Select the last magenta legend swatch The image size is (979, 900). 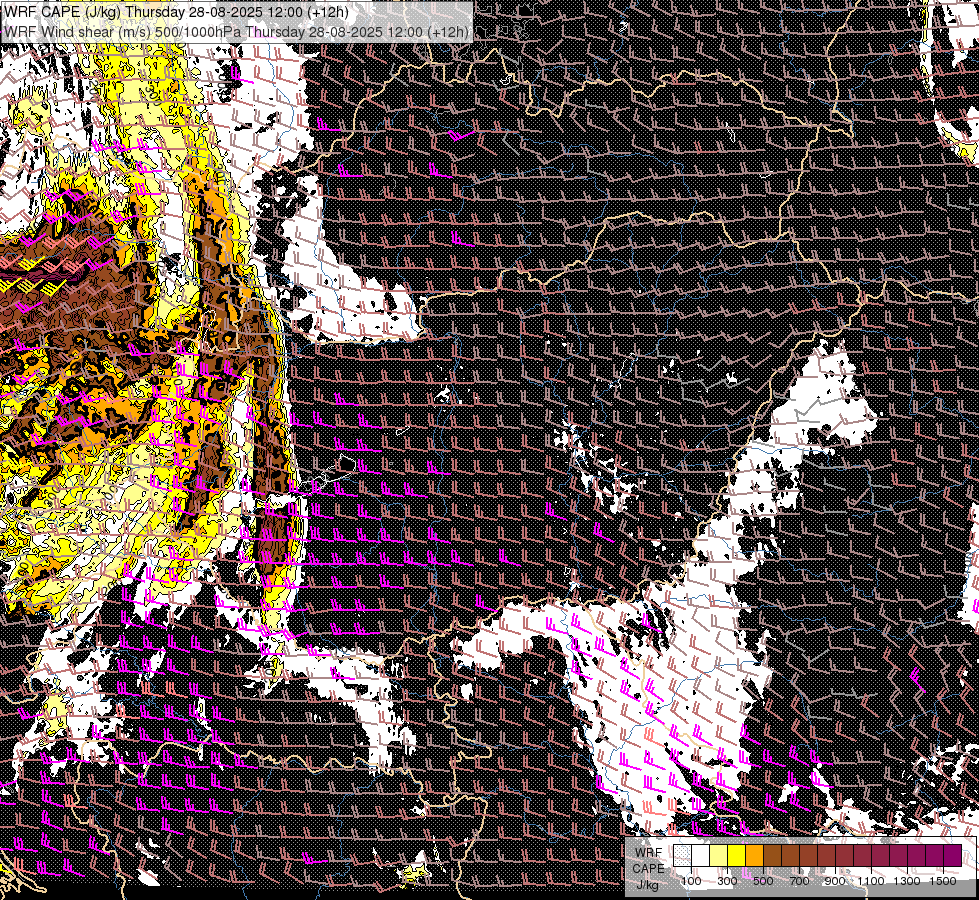tap(953, 855)
